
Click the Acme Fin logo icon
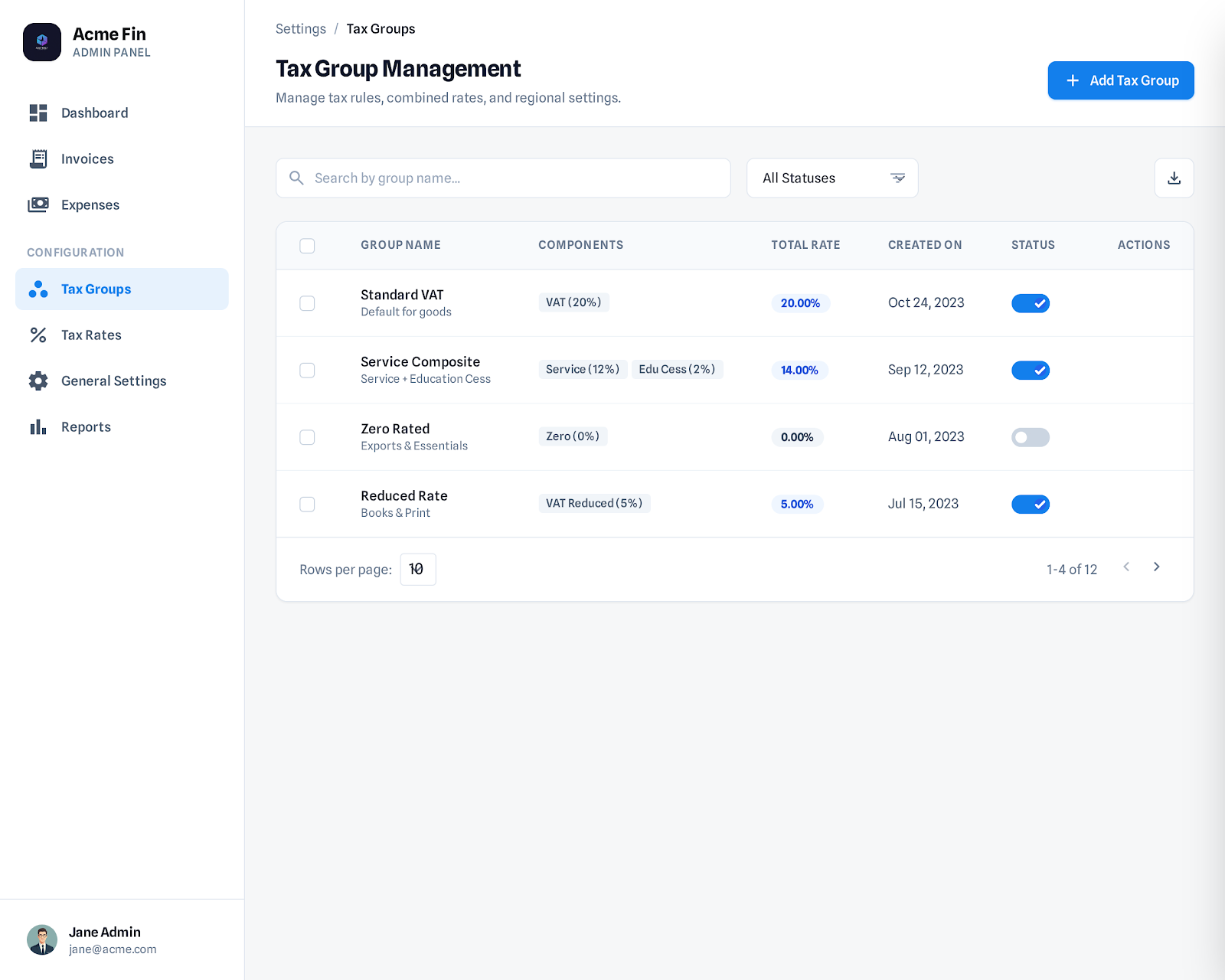tap(42, 42)
